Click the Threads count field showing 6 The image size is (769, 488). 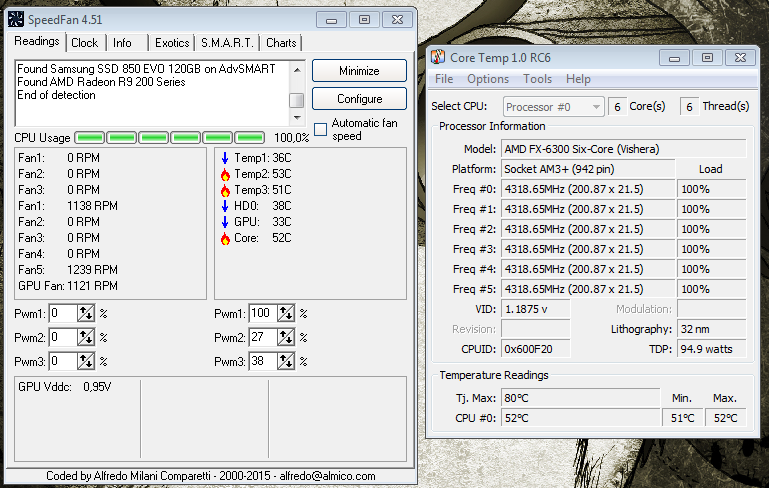click(x=689, y=107)
